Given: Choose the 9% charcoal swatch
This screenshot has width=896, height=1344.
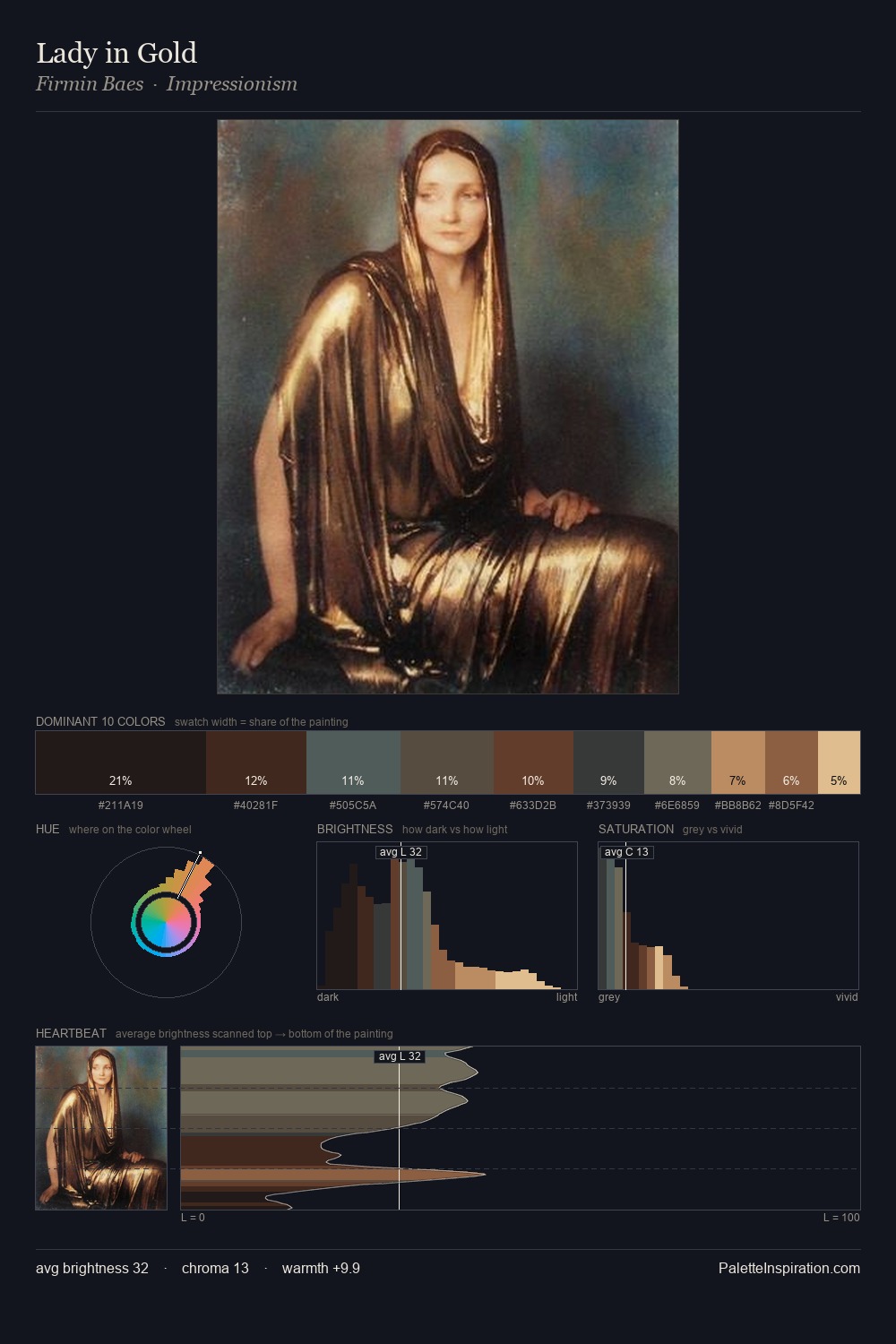Looking at the screenshot, I should [x=608, y=762].
